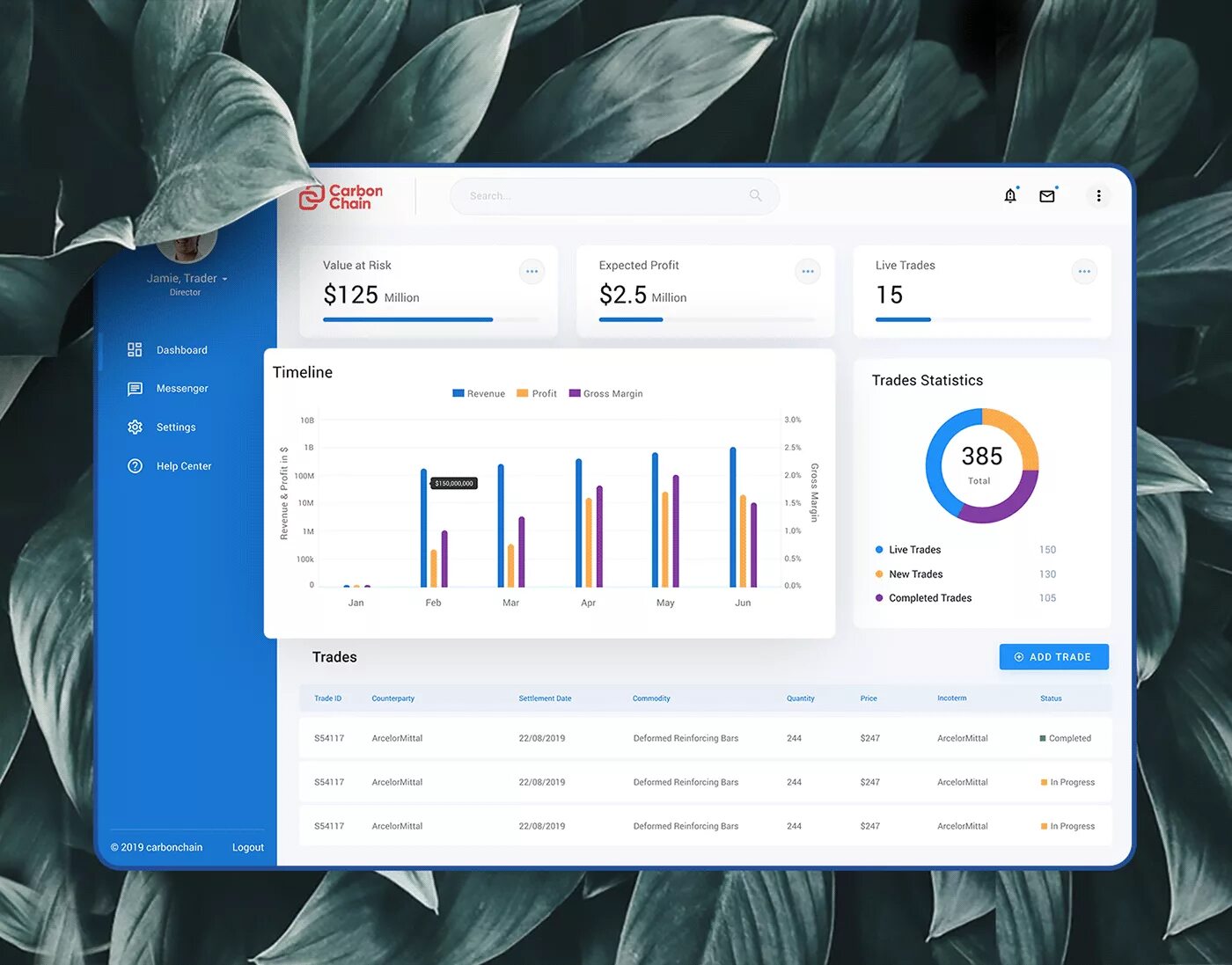The height and width of the screenshot is (965, 1232).
Task: Click the Completed status cell
Action: pos(1065,738)
